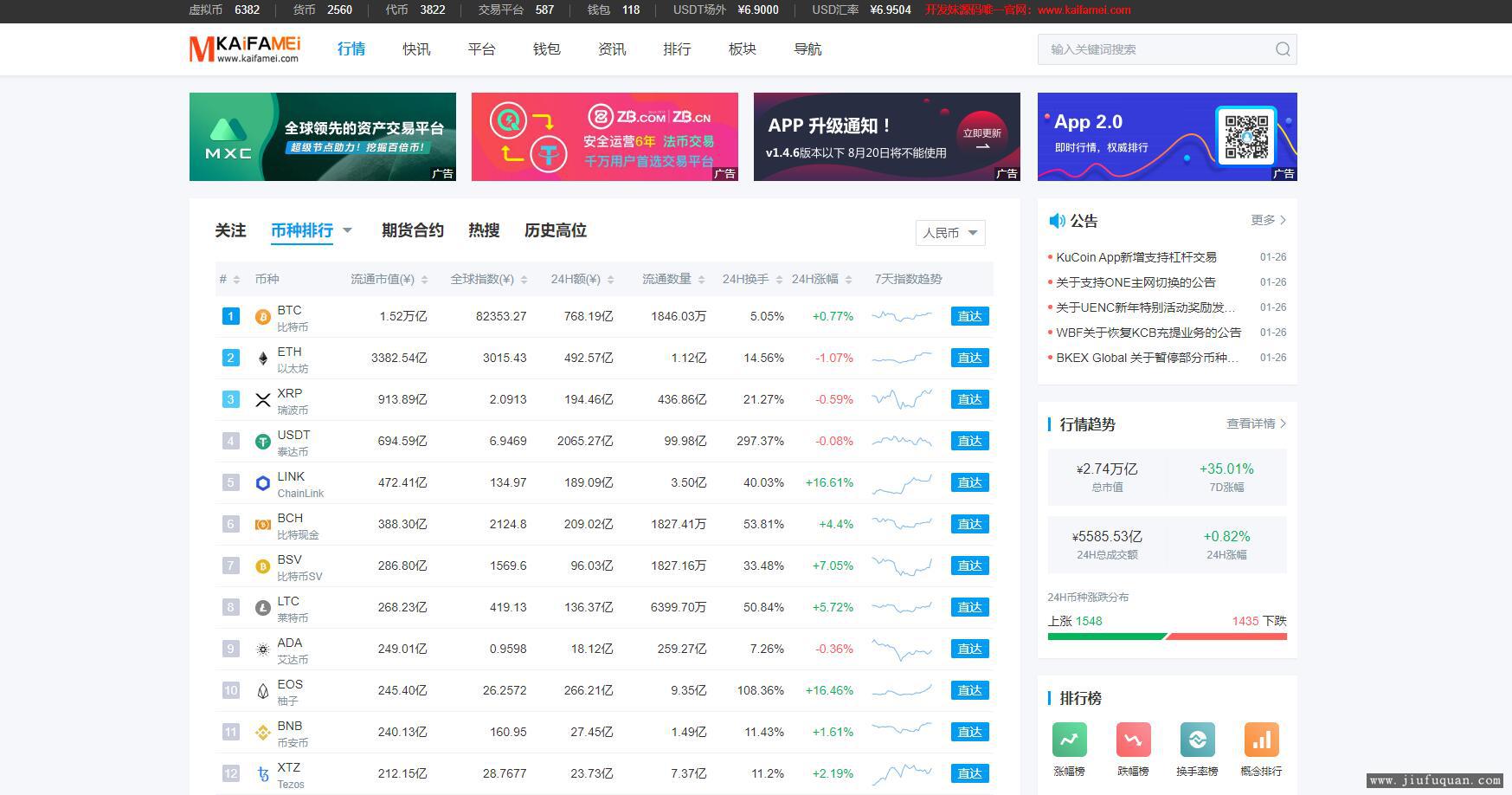Open the APP 升级通知 banner
Image resolution: width=1512 pixels, height=795 pixels.
[887, 137]
